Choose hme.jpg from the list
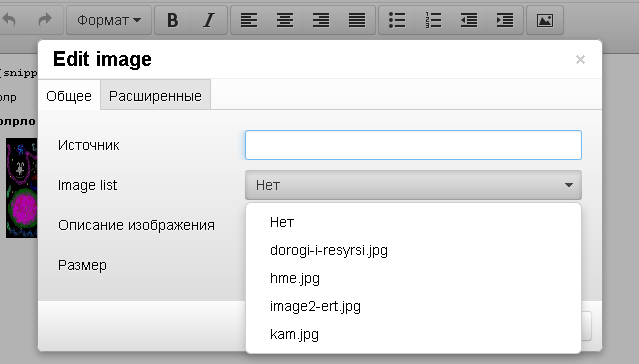The image size is (639, 364). tap(413, 278)
